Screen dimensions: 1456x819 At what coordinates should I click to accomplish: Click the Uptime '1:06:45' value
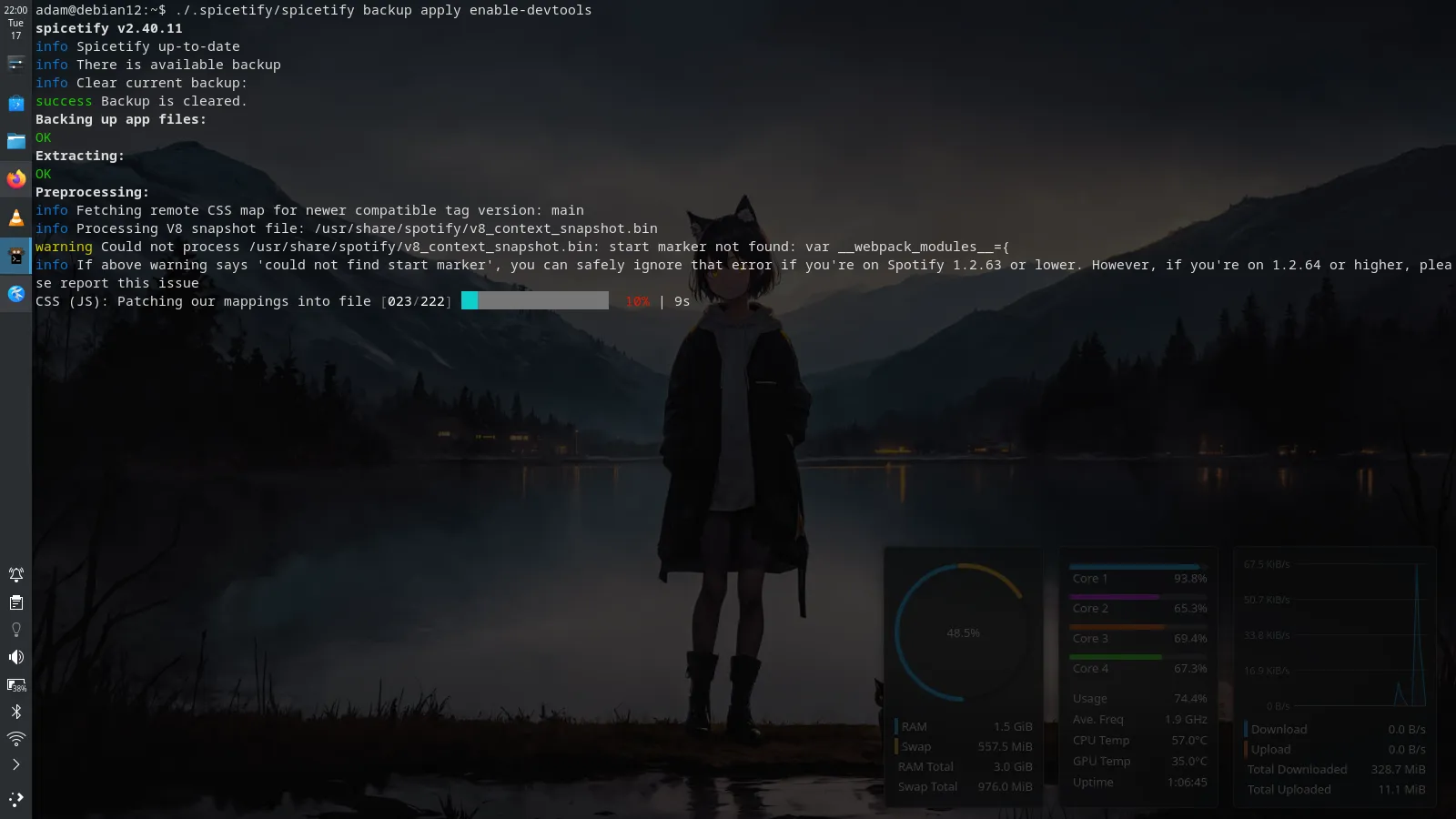1188,783
